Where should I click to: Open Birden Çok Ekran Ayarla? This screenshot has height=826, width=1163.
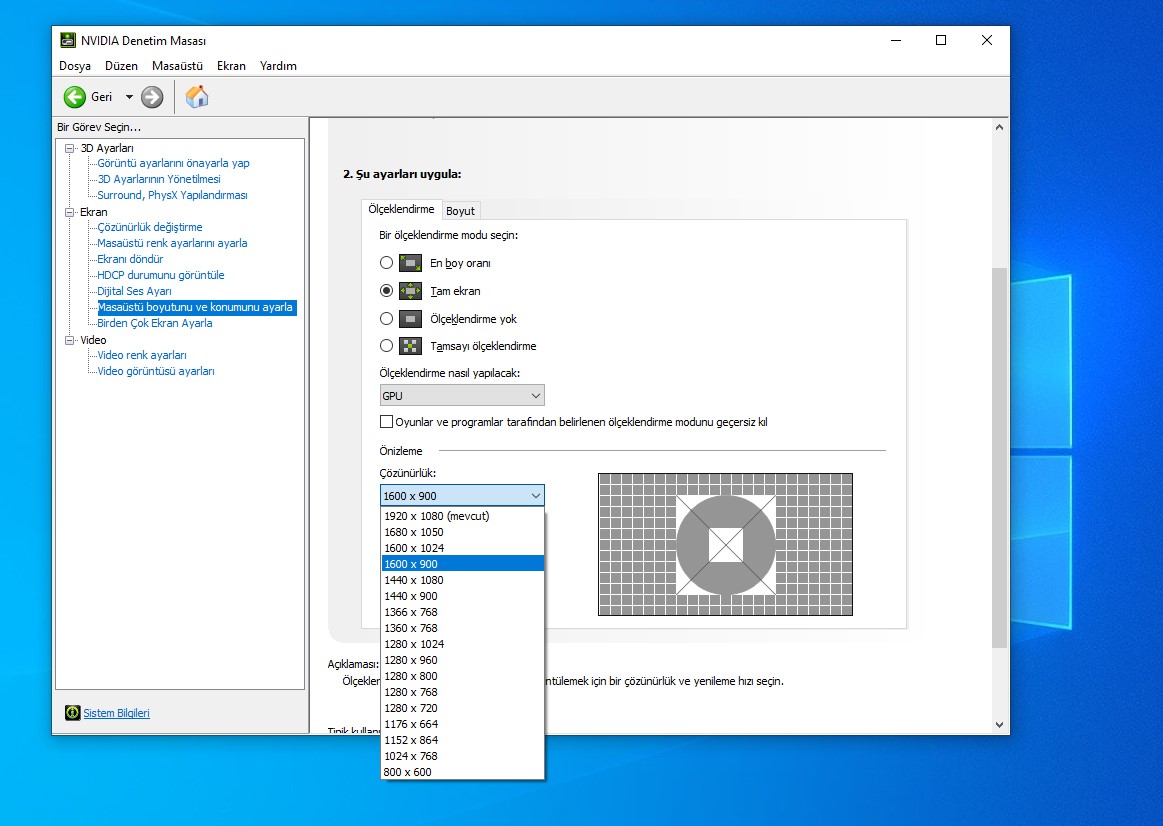[x=154, y=323]
